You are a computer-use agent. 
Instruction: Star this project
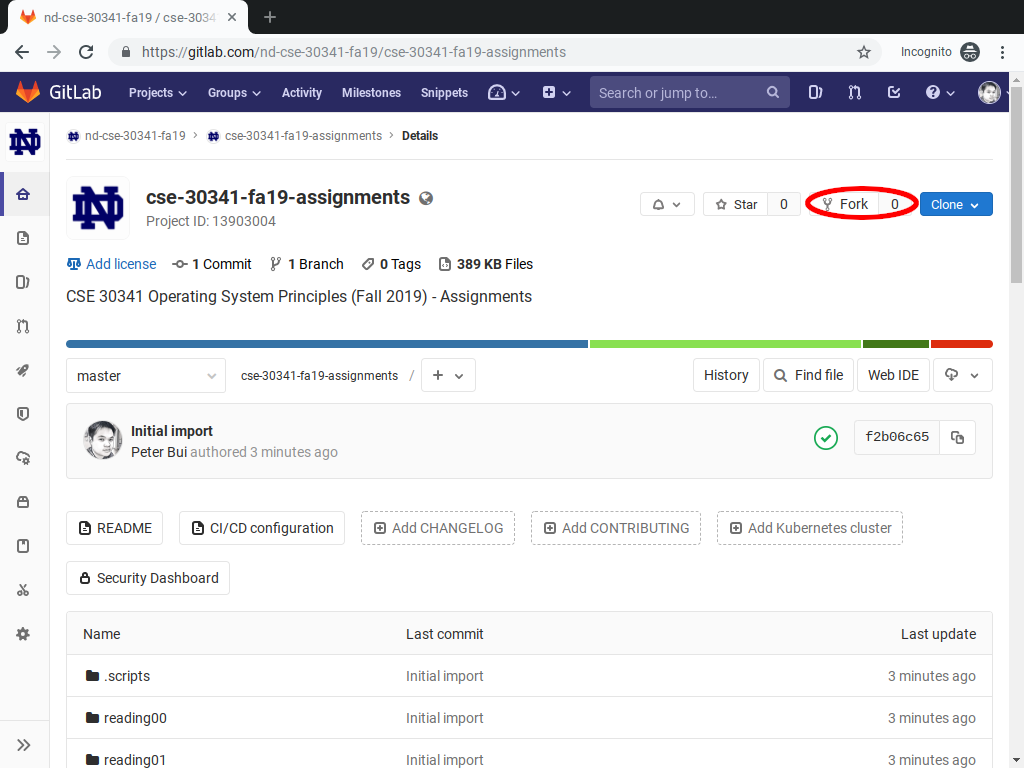(735, 204)
